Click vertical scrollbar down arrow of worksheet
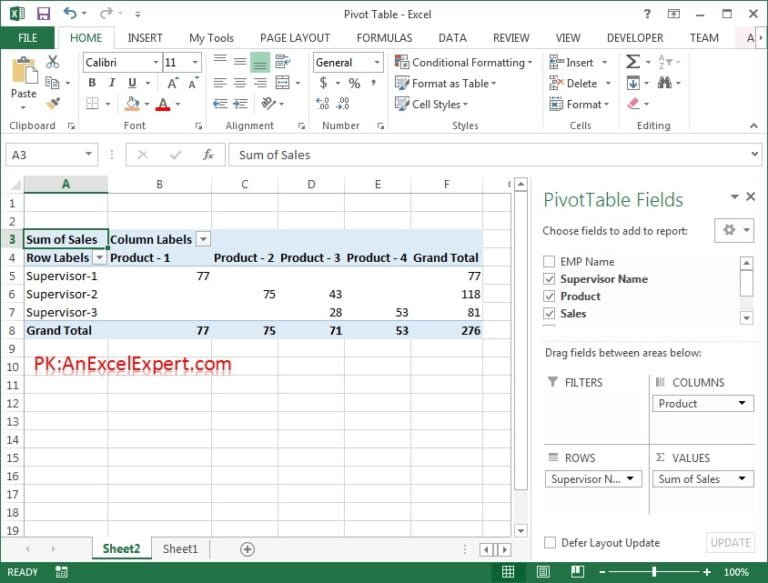 (521, 530)
